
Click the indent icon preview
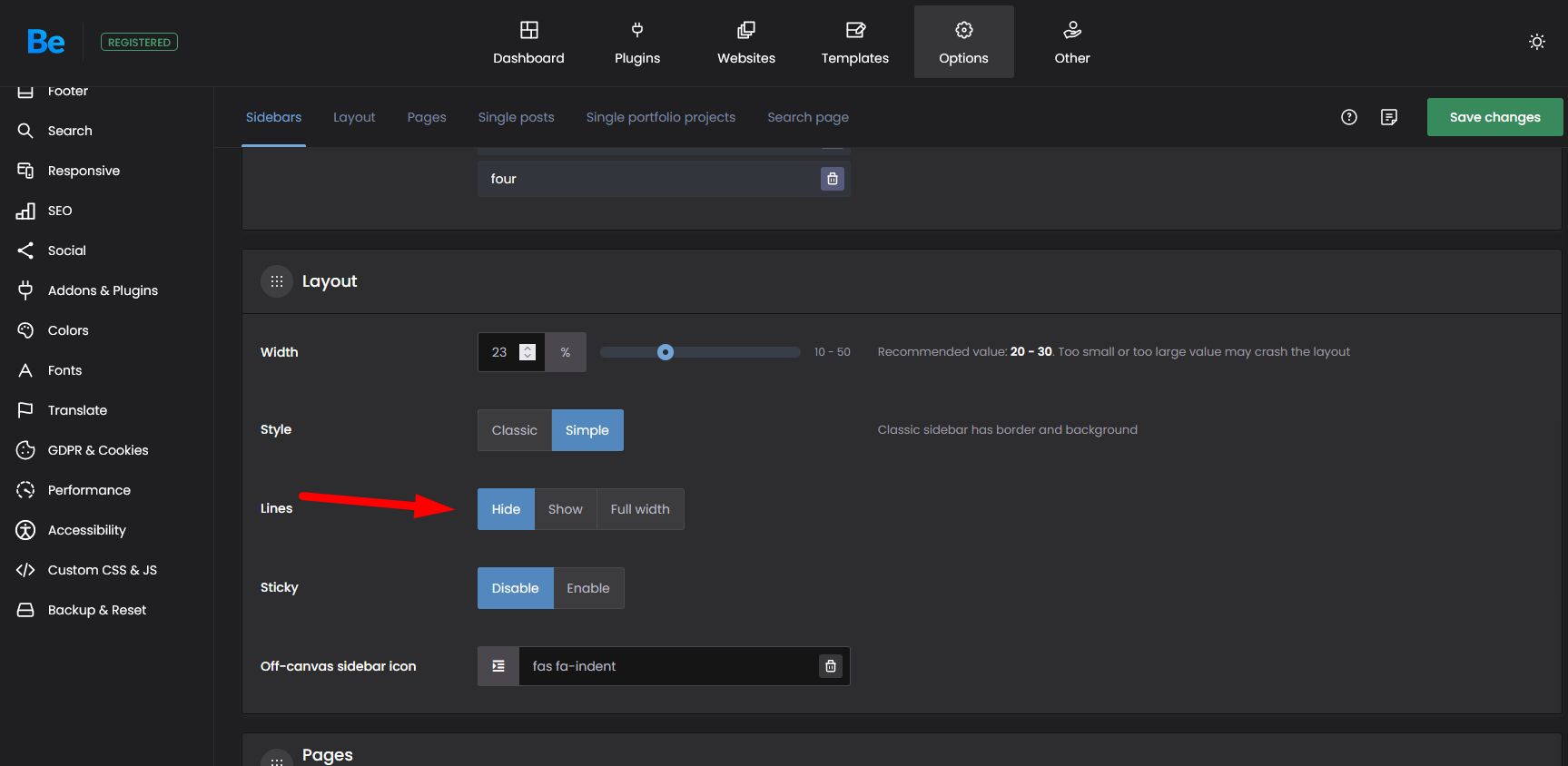click(498, 666)
